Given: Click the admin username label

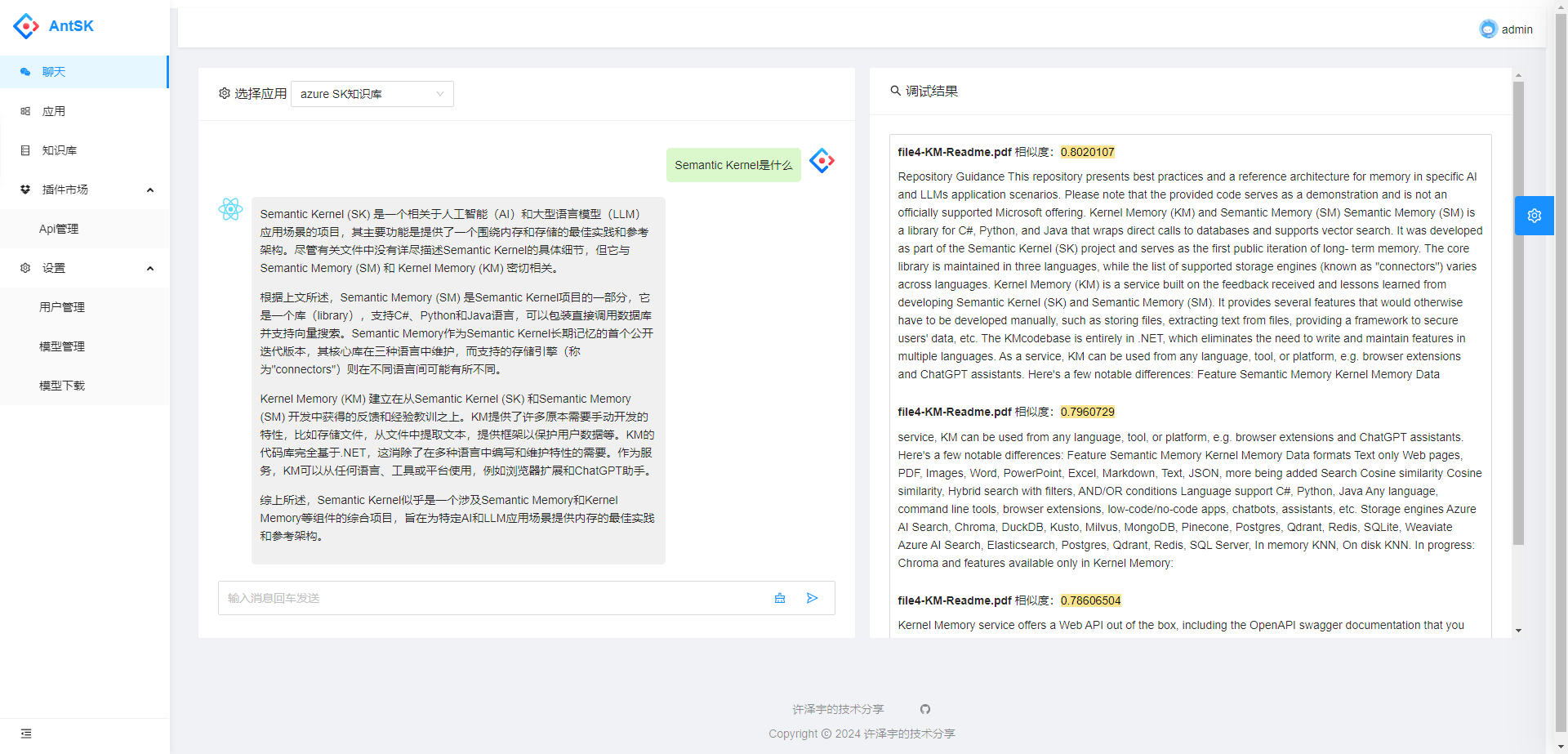Looking at the screenshot, I should tap(1517, 29).
